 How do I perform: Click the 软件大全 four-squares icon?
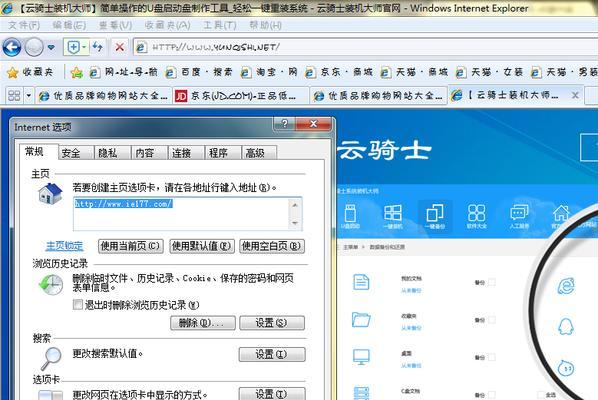click(477, 213)
